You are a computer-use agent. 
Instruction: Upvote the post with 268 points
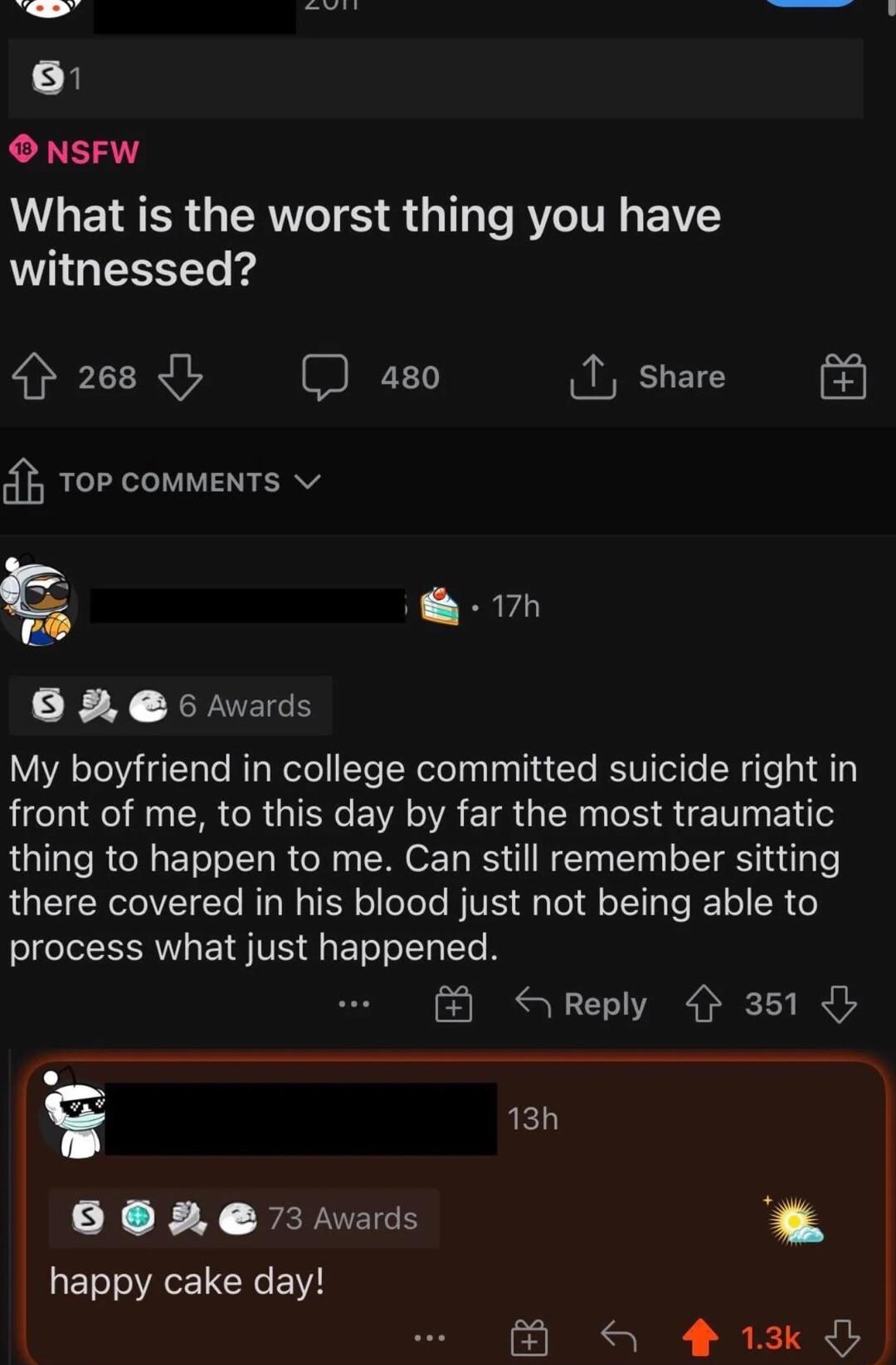(x=34, y=378)
